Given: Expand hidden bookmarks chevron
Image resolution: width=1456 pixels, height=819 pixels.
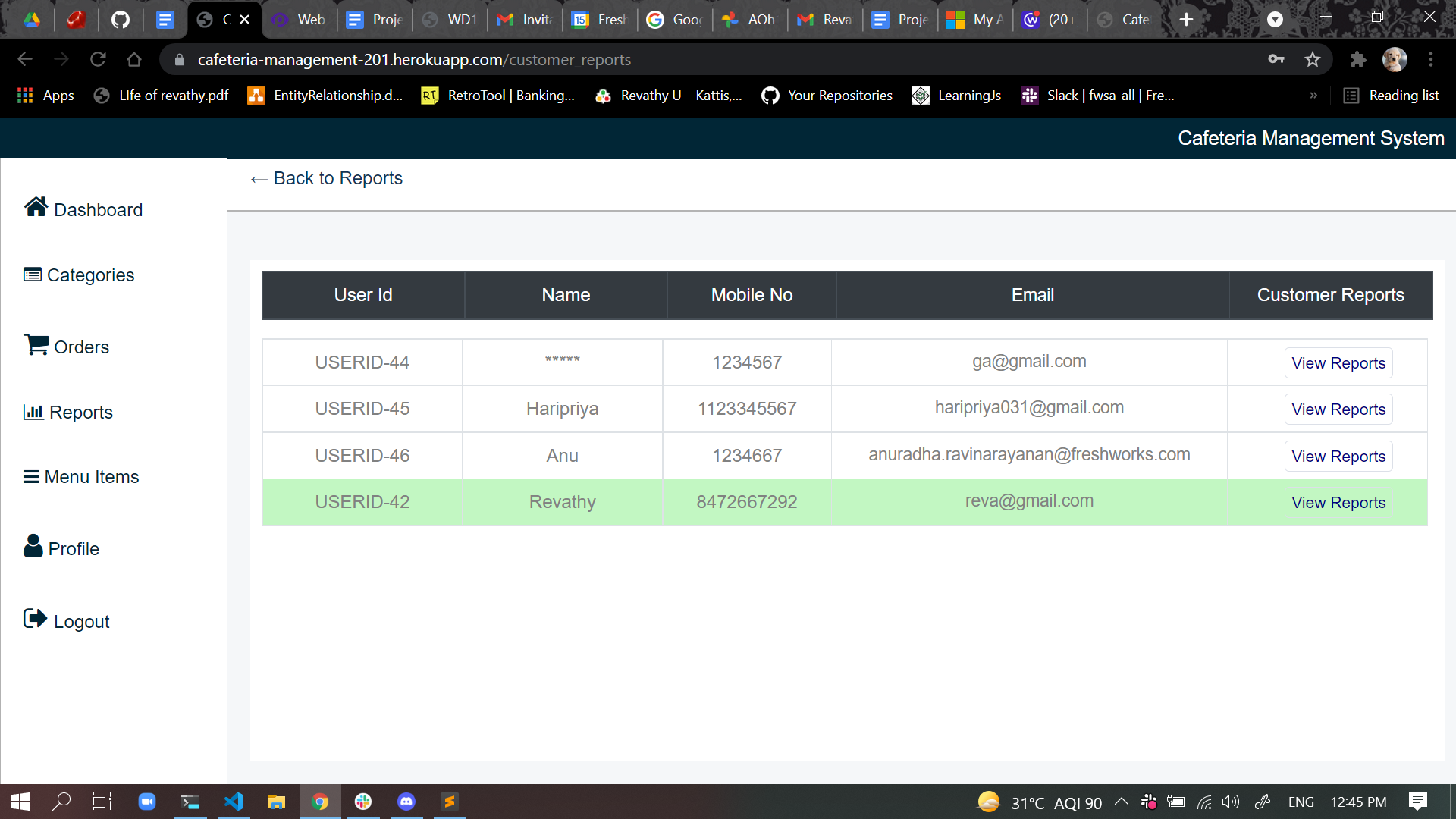Looking at the screenshot, I should point(1313,96).
